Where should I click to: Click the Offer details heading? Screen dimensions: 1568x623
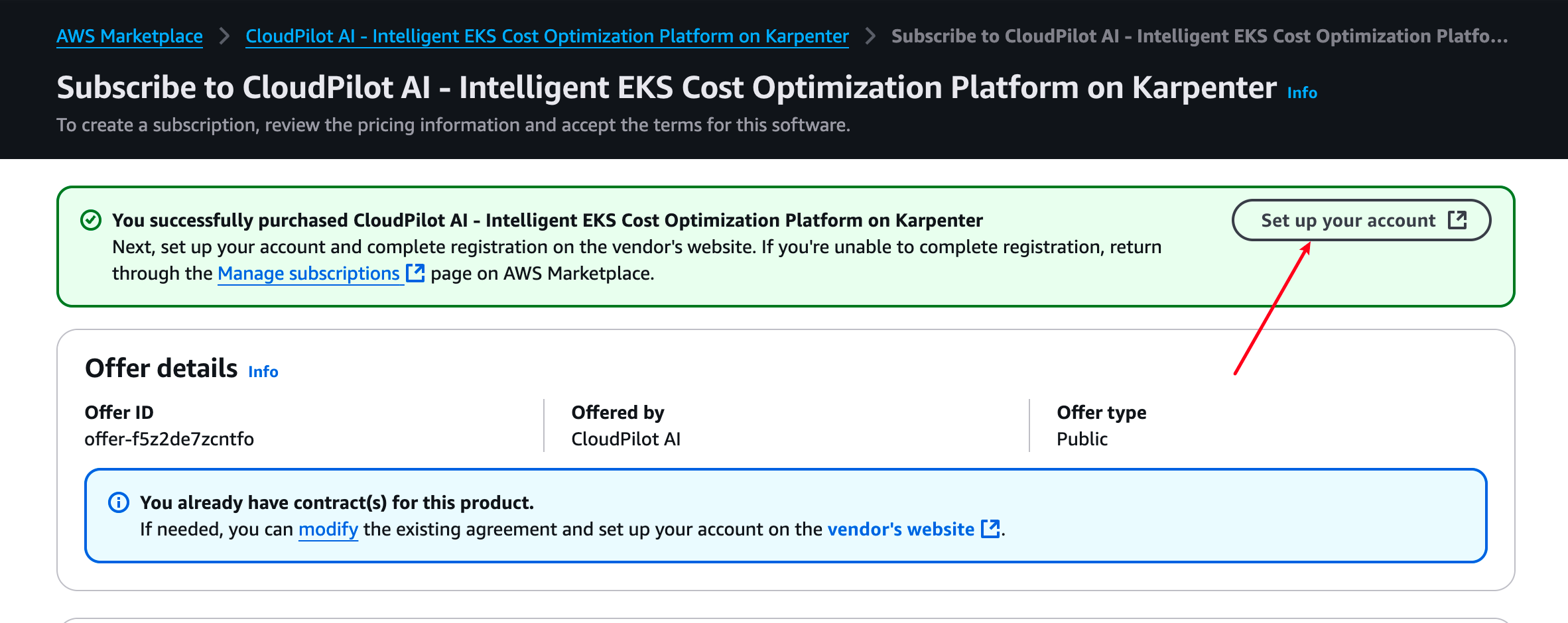(161, 368)
